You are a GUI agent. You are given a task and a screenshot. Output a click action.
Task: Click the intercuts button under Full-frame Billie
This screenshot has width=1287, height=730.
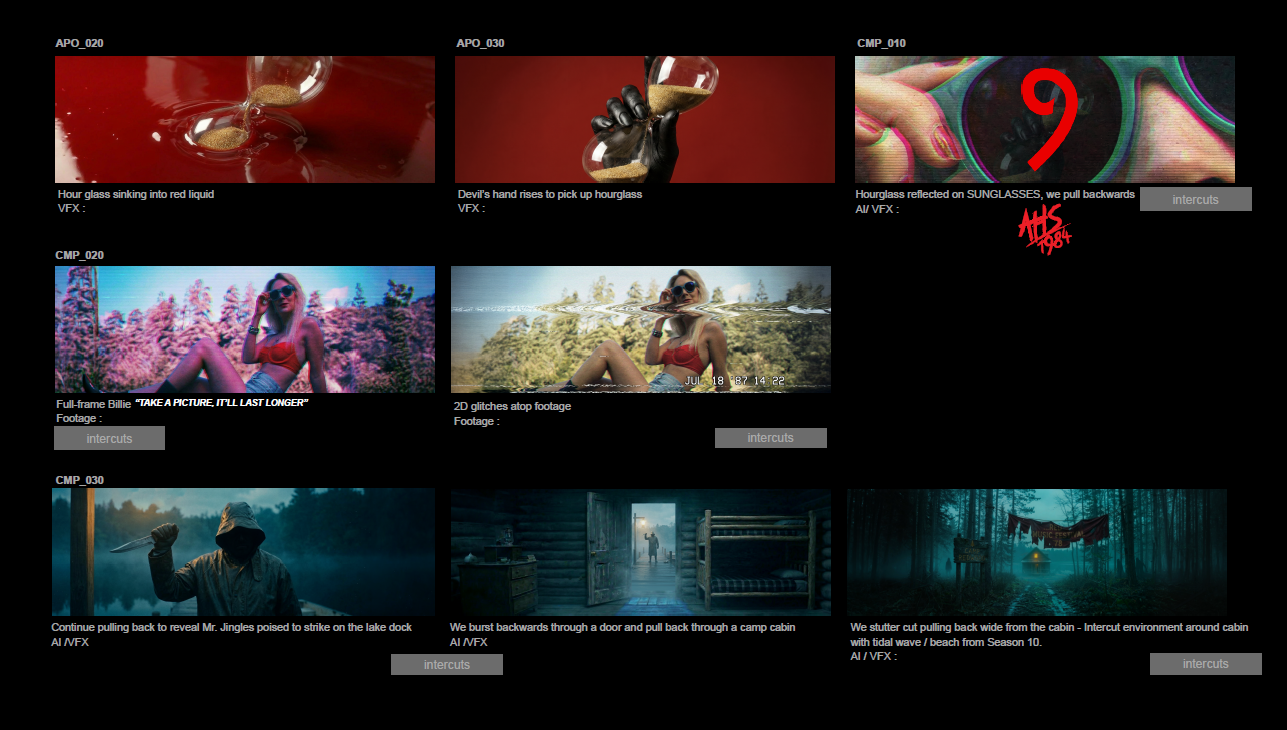110,438
